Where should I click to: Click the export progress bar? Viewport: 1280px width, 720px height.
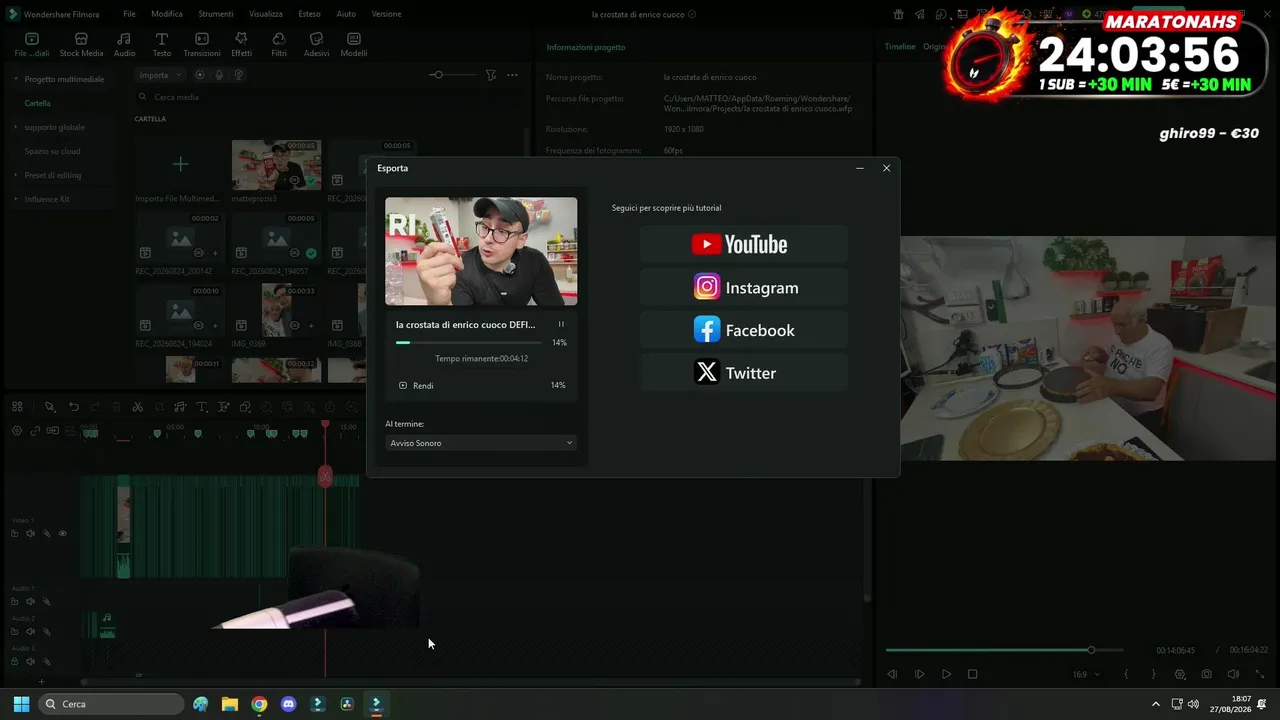[468, 342]
